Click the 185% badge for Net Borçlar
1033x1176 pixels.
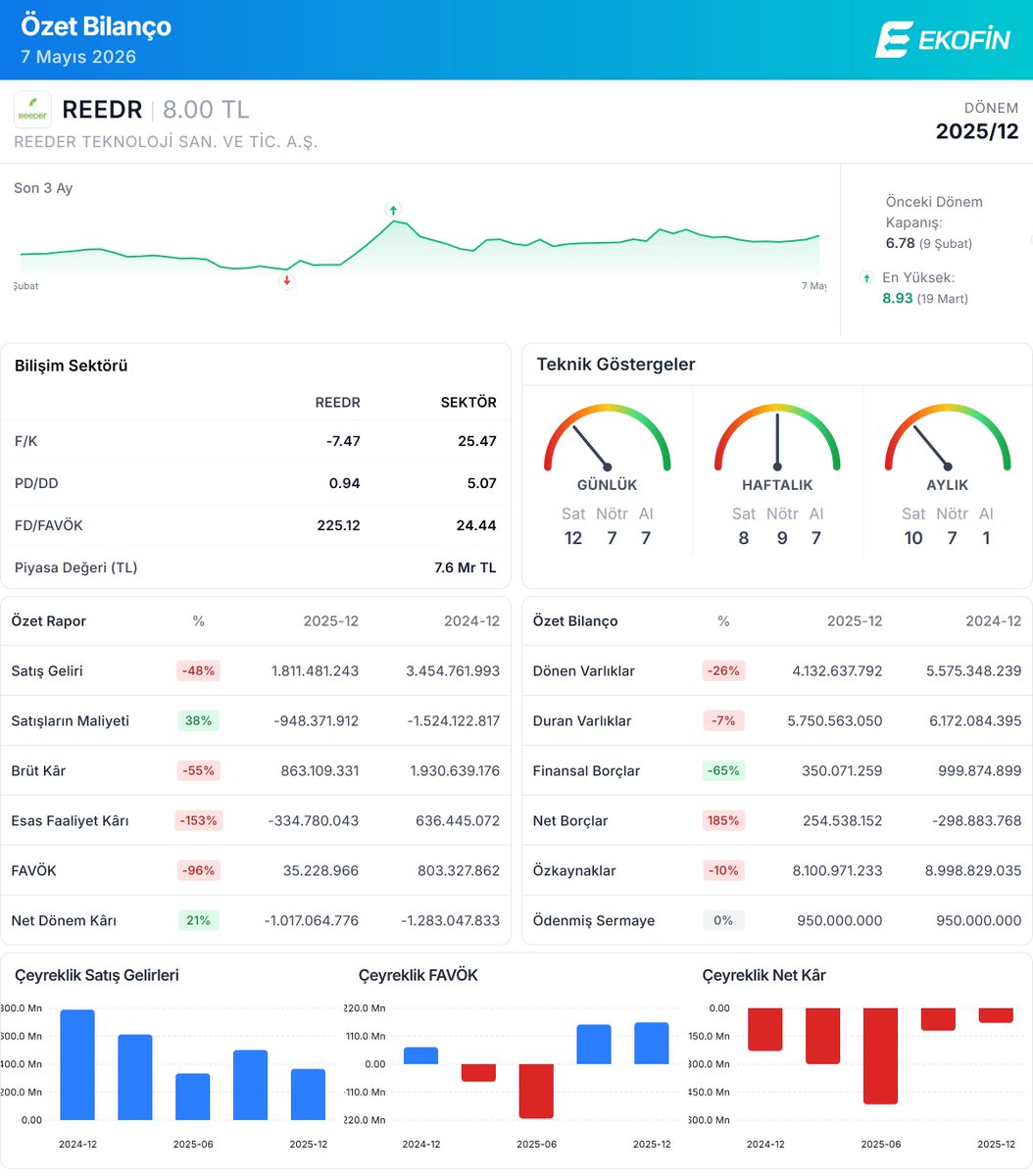pyautogui.click(x=723, y=820)
